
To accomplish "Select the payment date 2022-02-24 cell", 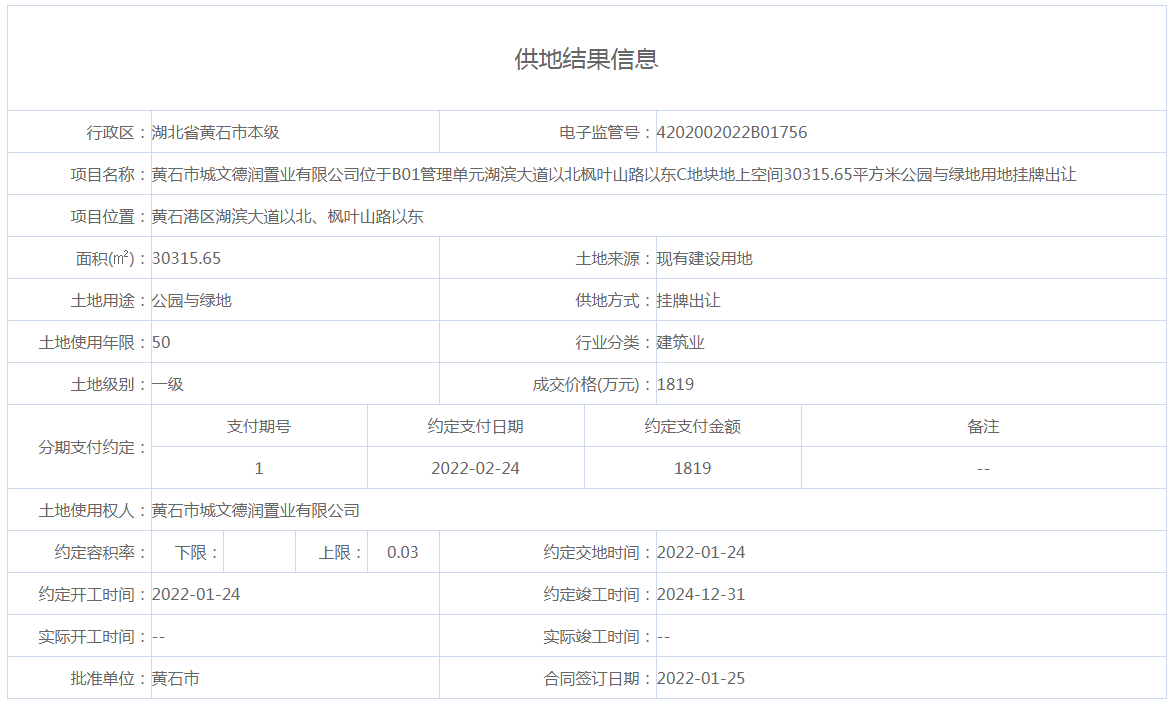I will point(476,468).
